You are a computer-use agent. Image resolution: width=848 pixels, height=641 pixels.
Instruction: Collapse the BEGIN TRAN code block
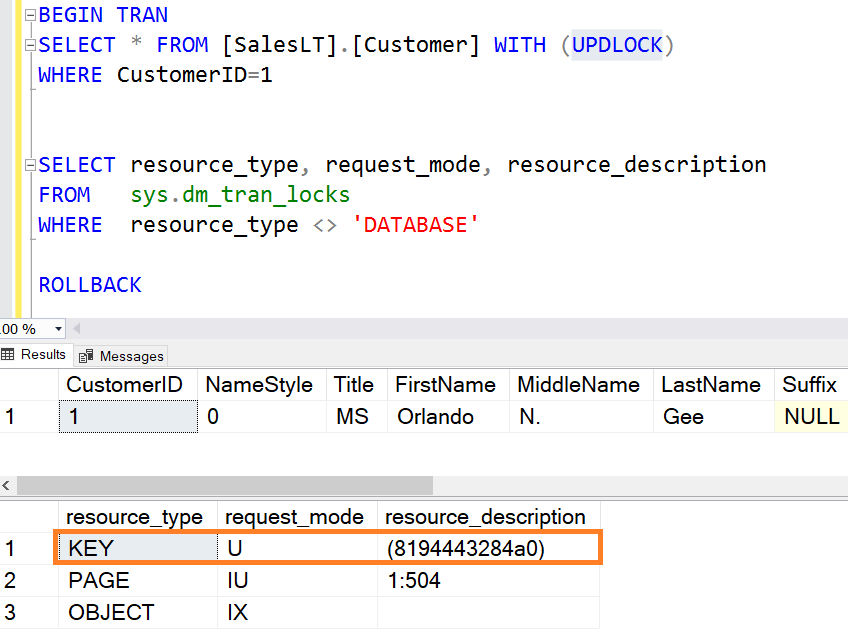[x=31, y=15]
